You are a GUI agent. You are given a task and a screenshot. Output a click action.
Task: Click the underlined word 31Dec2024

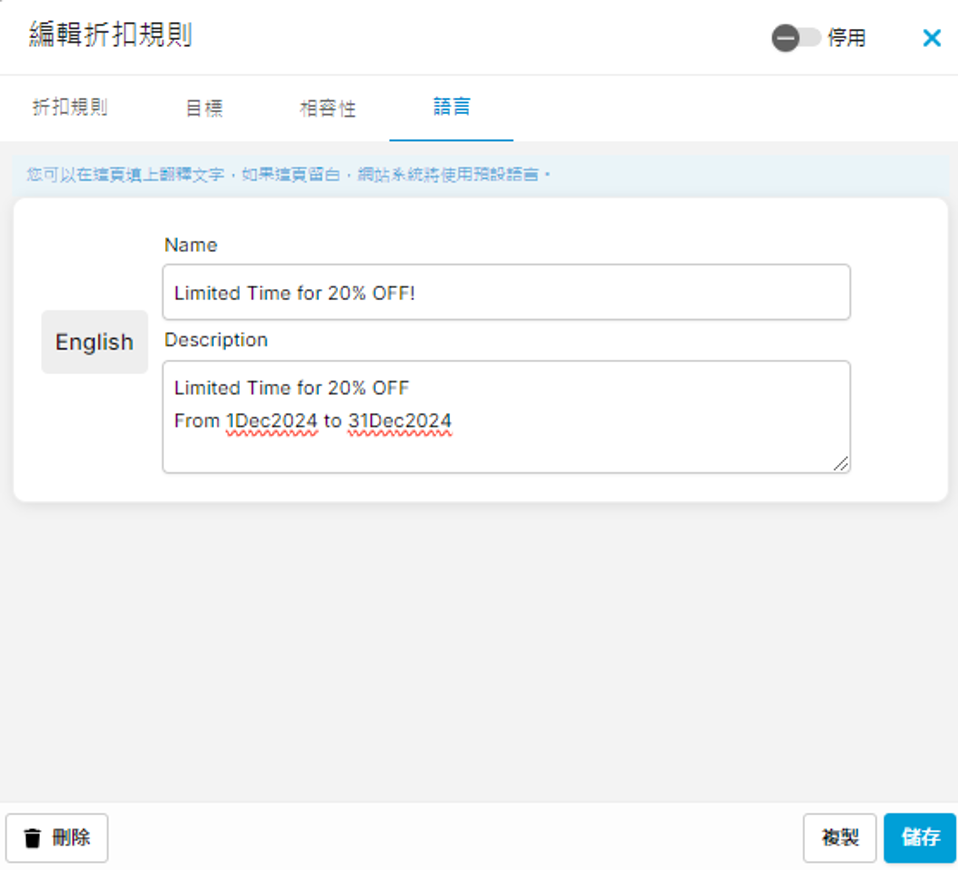(x=399, y=421)
